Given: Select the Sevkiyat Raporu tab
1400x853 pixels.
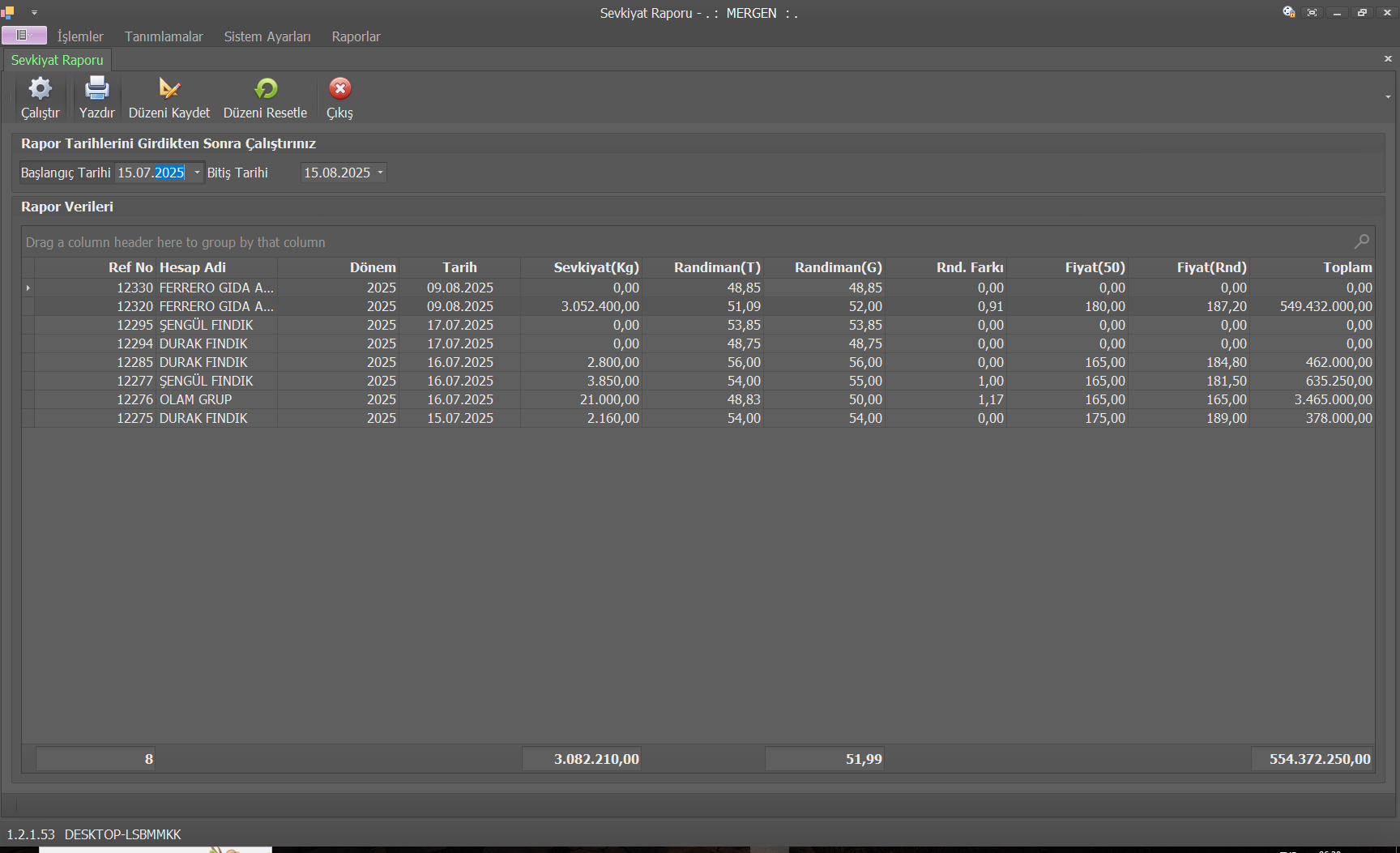Looking at the screenshot, I should (x=57, y=60).
